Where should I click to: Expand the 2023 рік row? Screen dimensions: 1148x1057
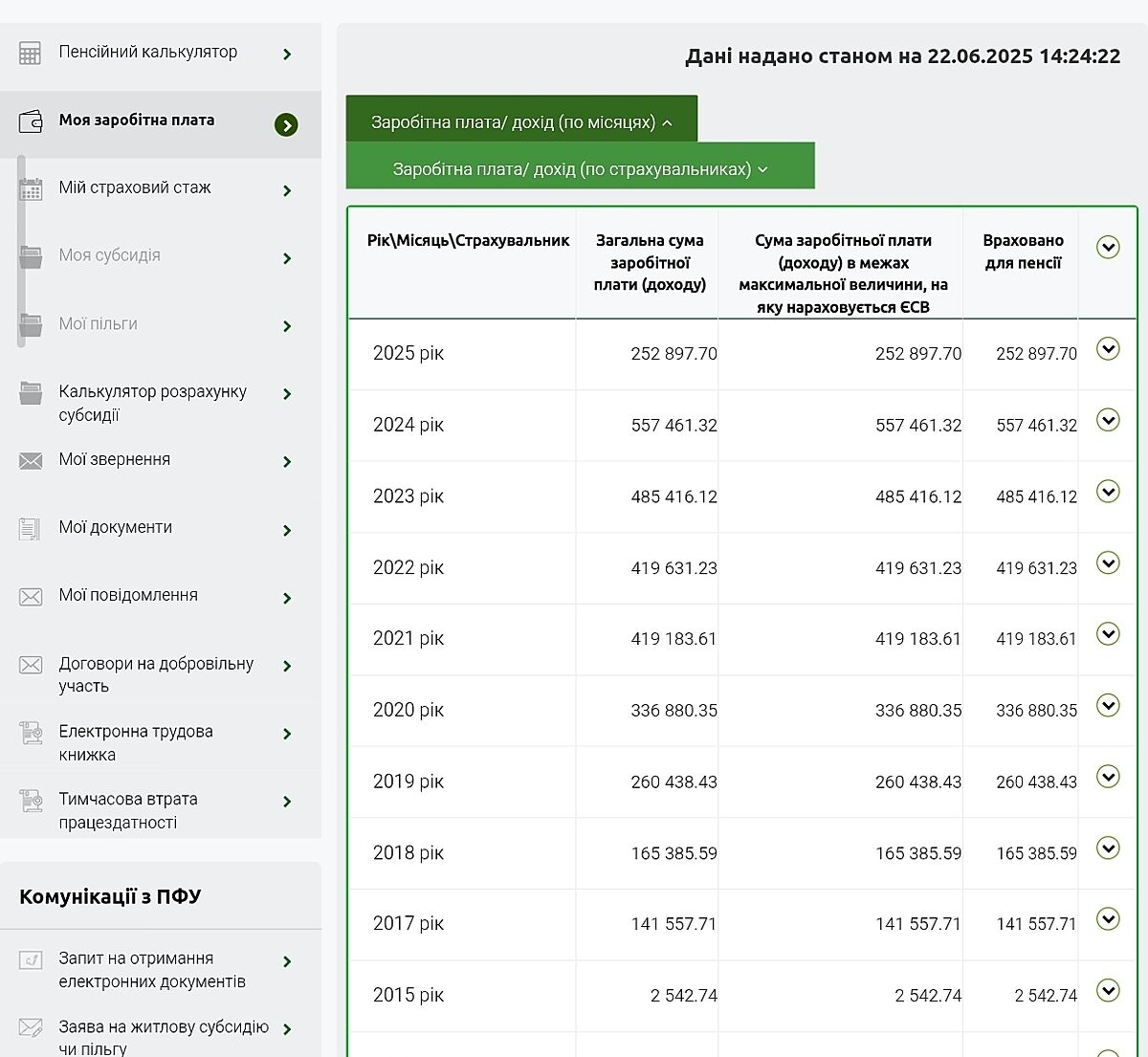[1108, 492]
